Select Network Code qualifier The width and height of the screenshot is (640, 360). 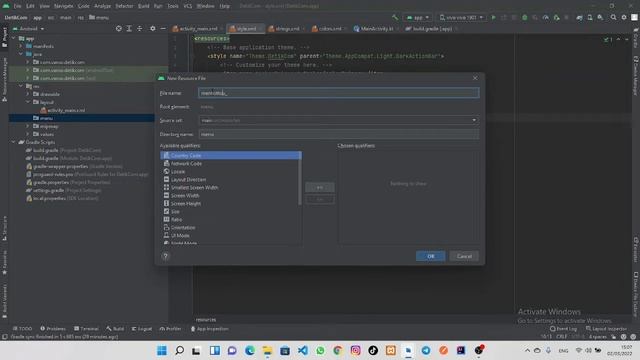[x=231, y=163]
